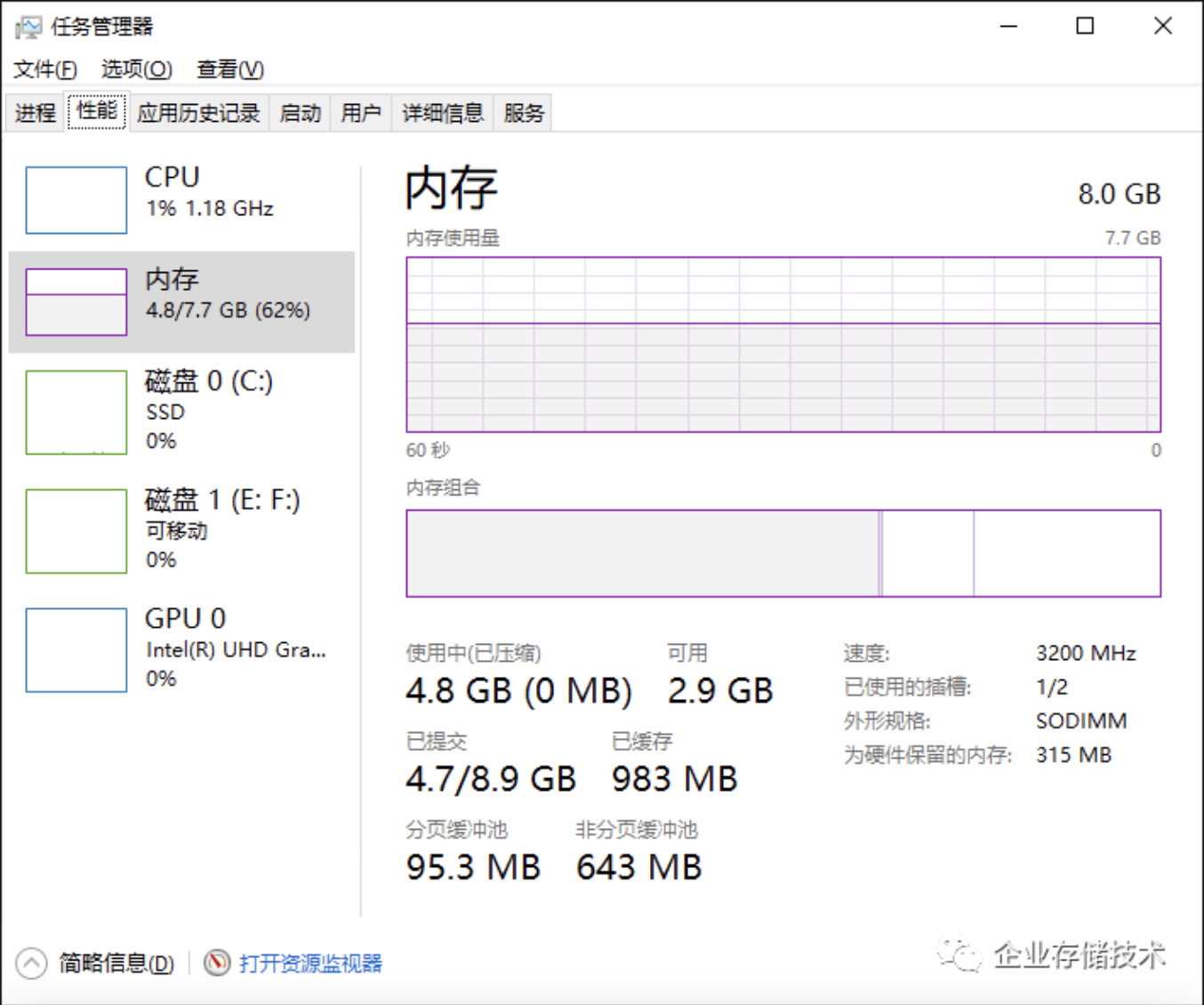Switch to the 用户 tab
1204x1005 pixels.
(x=360, y=113)
